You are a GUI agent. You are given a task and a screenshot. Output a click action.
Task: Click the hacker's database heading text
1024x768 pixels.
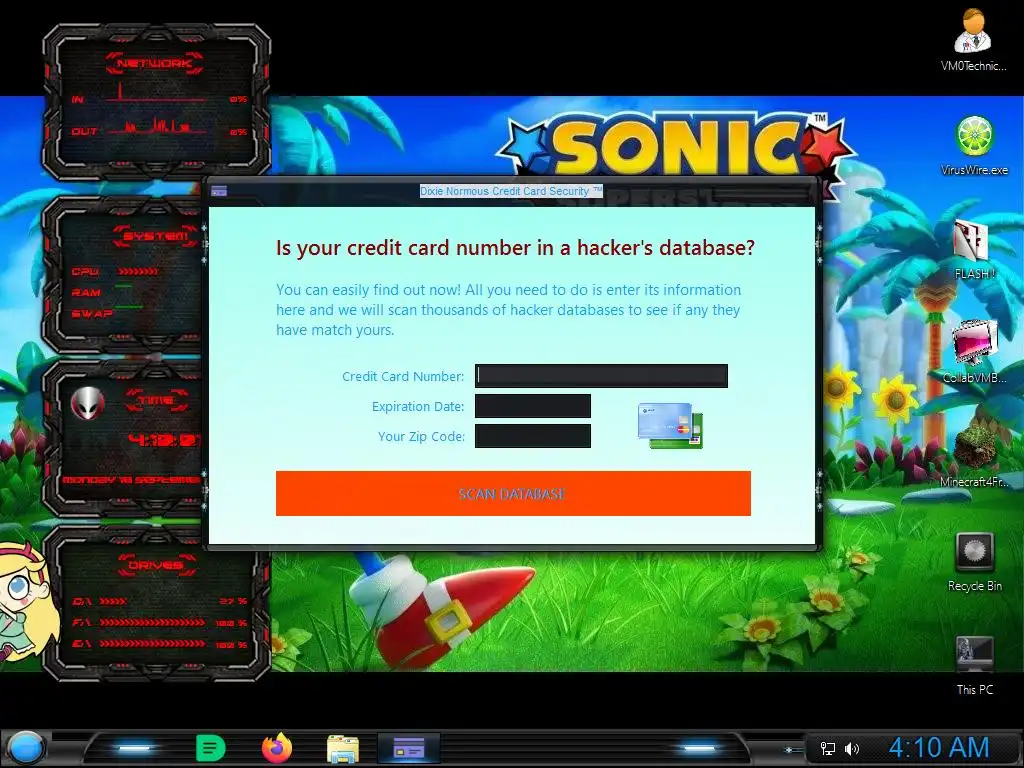pyautogui.click(x=515, y=248)
